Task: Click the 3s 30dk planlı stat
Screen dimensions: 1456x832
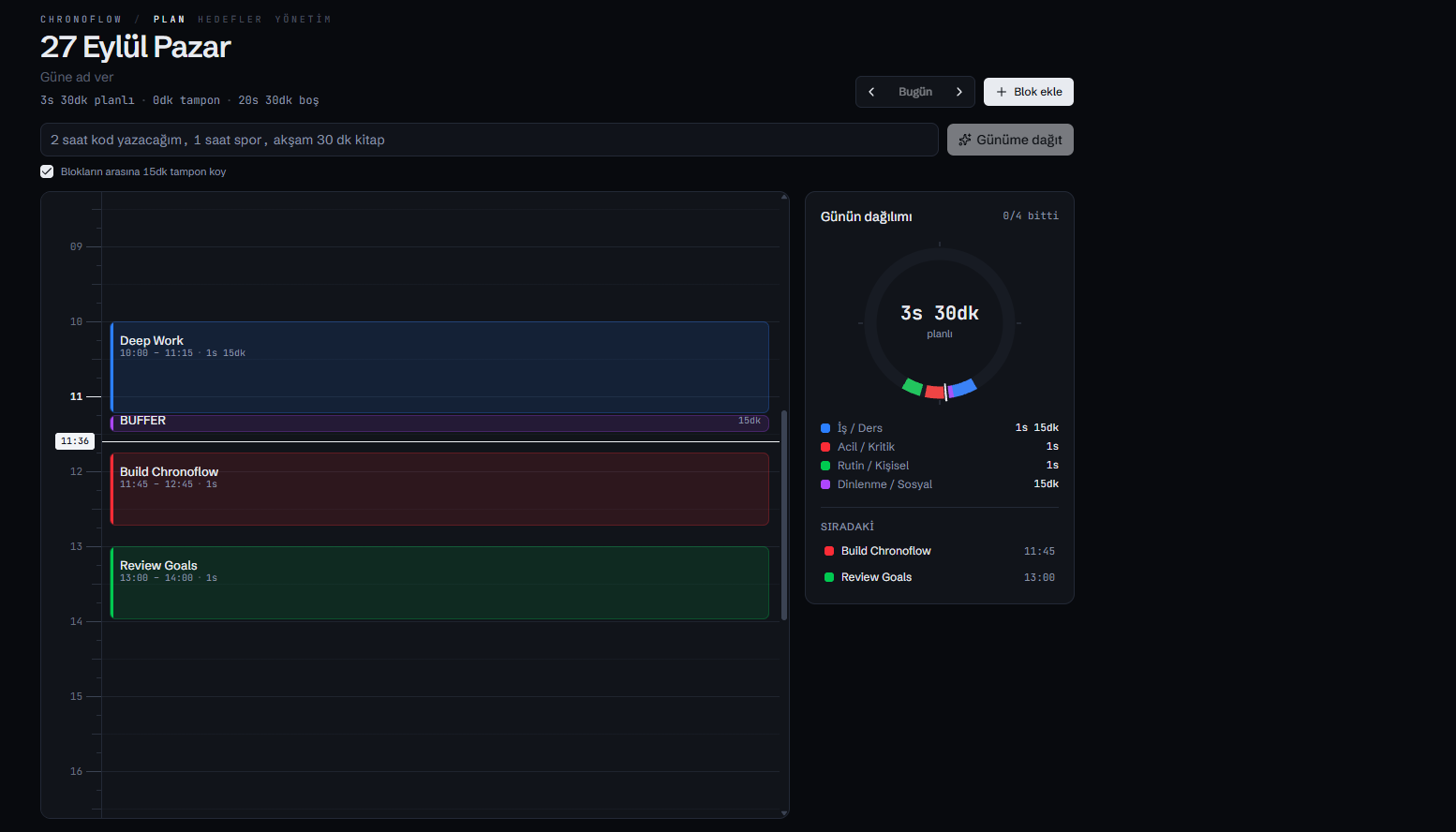Action: click(x=87, y=100)
